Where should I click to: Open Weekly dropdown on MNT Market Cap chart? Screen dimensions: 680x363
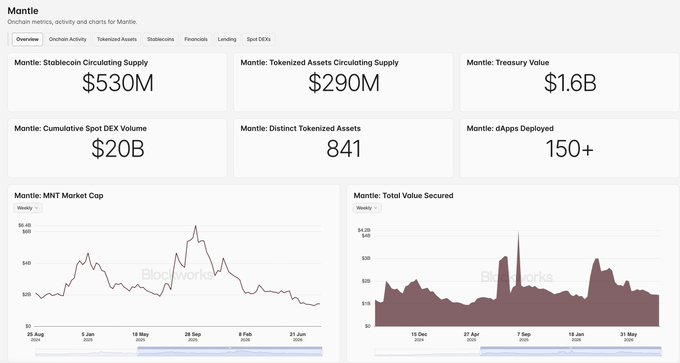pos(28,208)
